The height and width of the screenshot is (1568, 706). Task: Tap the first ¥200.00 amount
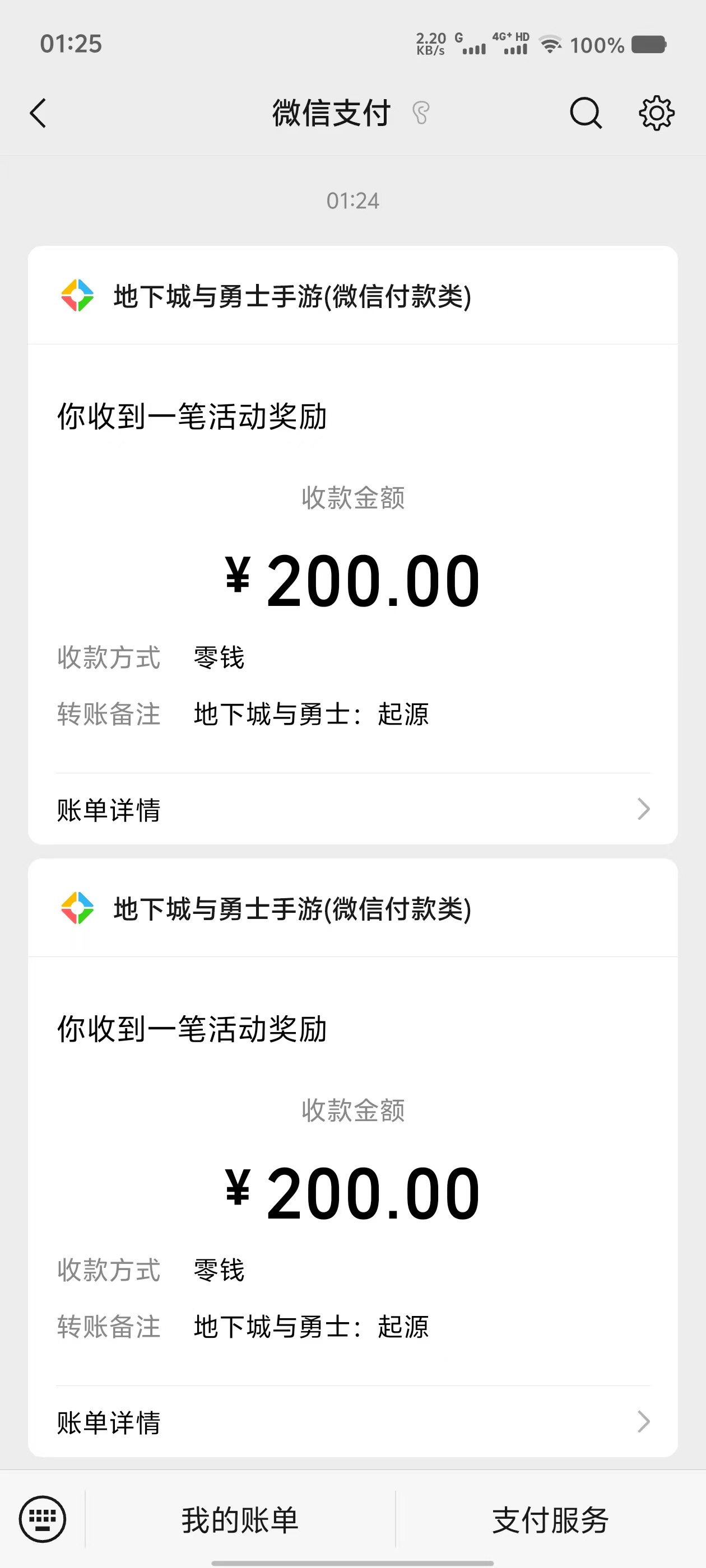tap(352, 580)
